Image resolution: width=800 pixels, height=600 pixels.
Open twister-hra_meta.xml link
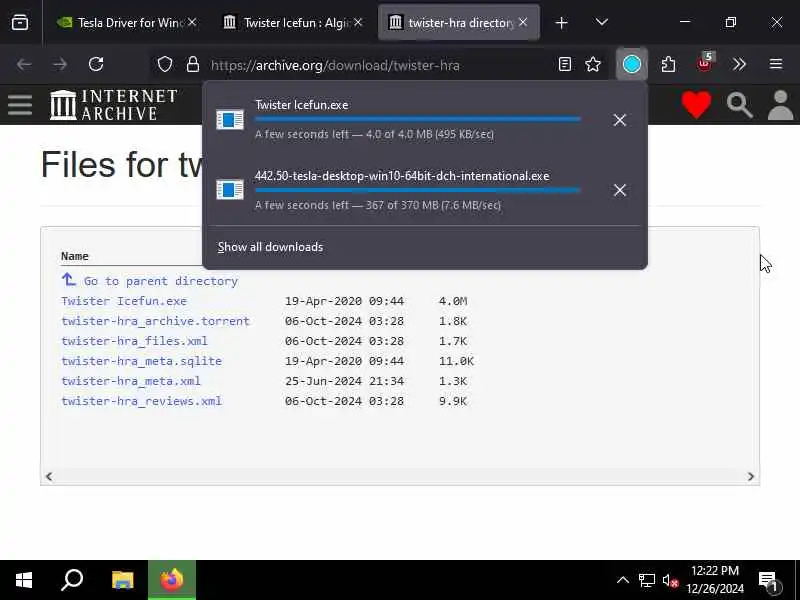[131, 381]
